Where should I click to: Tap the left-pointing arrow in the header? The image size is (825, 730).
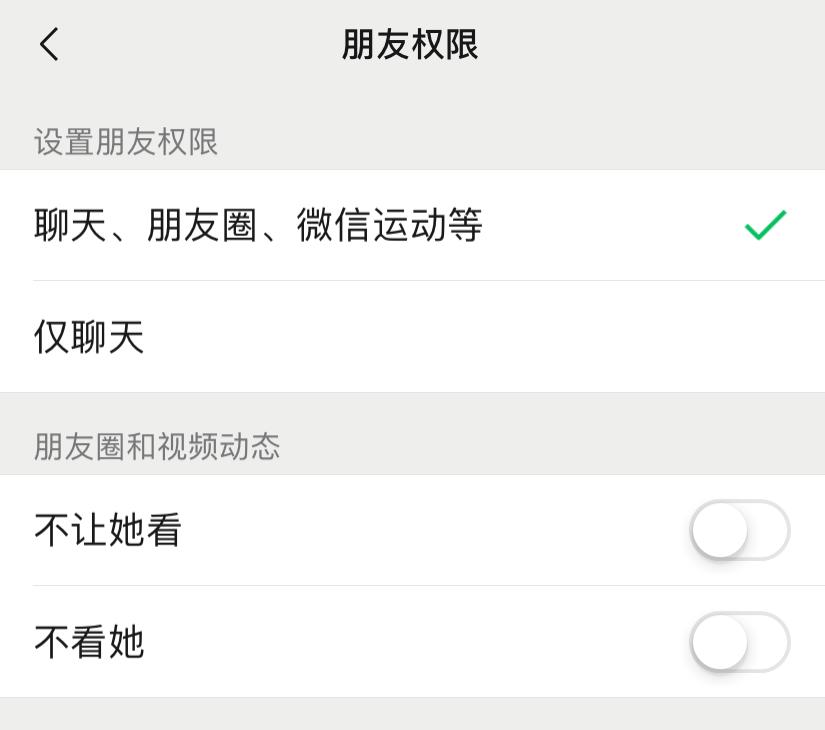48,45
